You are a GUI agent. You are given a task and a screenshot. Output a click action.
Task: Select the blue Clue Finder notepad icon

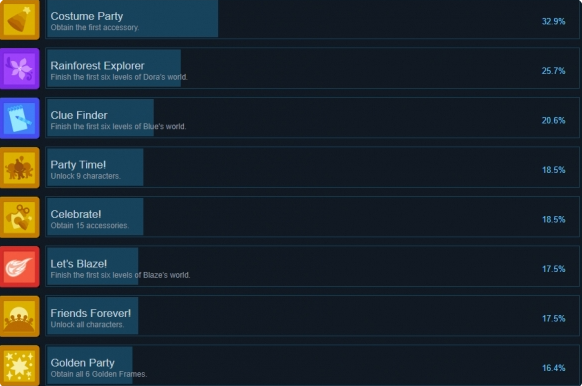(20, 118)
